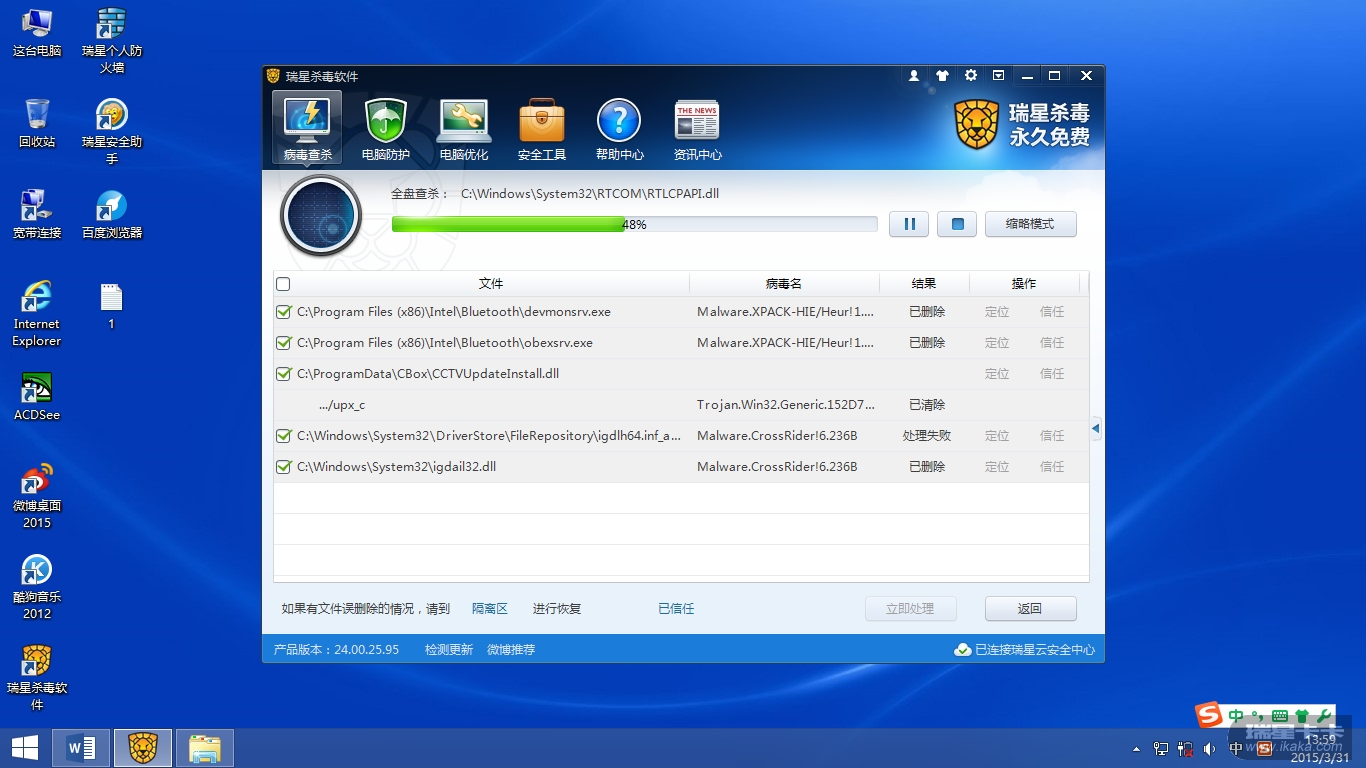Open File Explorer from the taskbar
This screenshot has height=768, width=1366.
[x=205, y=748]
